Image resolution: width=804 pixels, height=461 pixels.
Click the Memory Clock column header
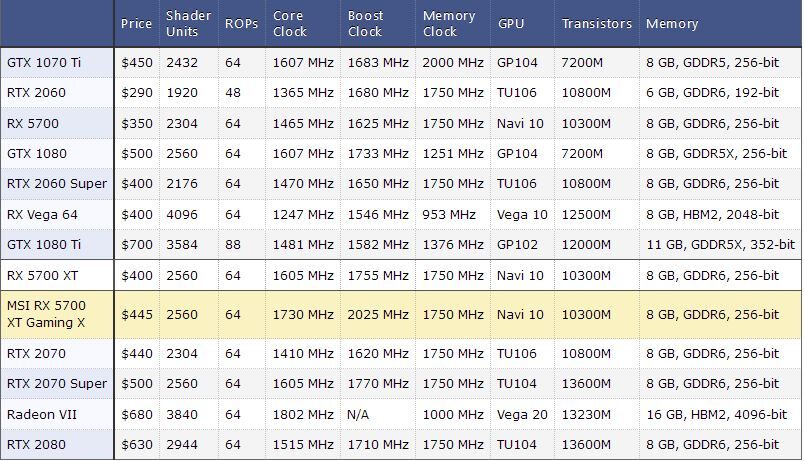click(x=449, y=24)
